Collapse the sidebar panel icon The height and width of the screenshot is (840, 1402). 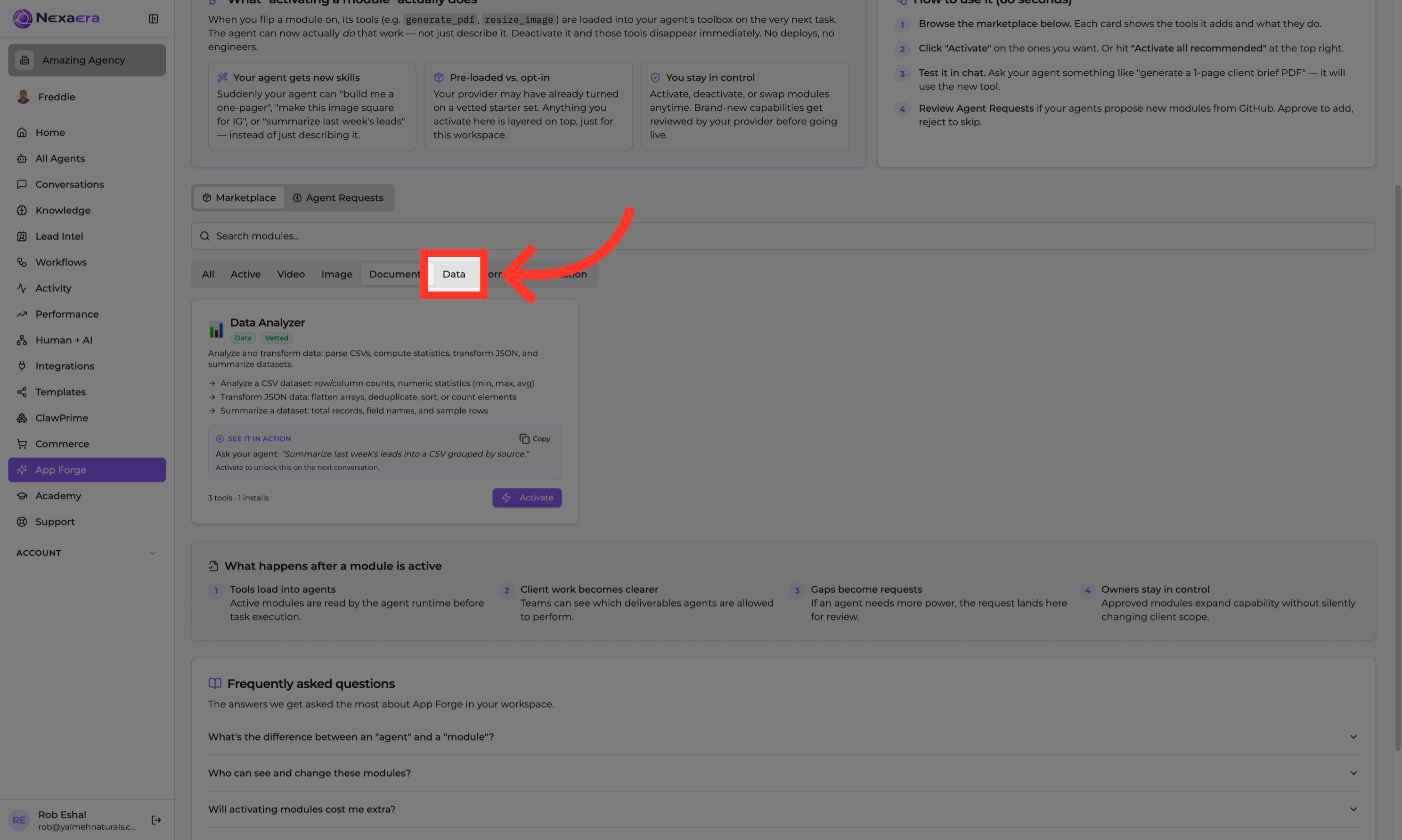(154, 19)
